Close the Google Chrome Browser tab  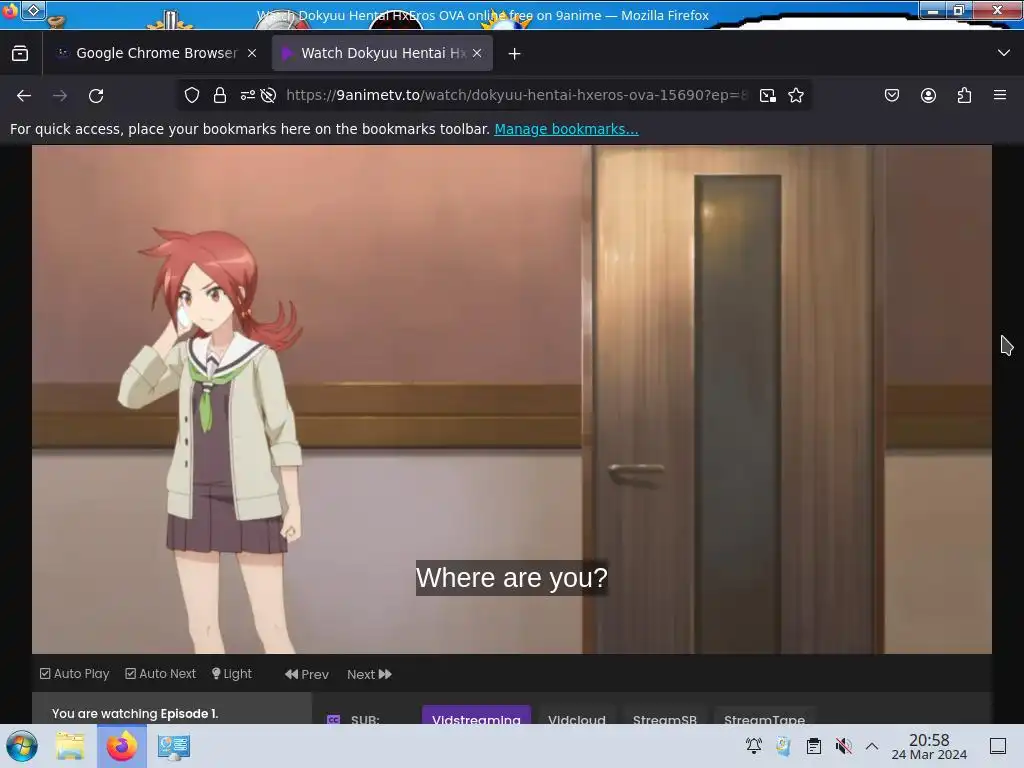click(252, 54)
